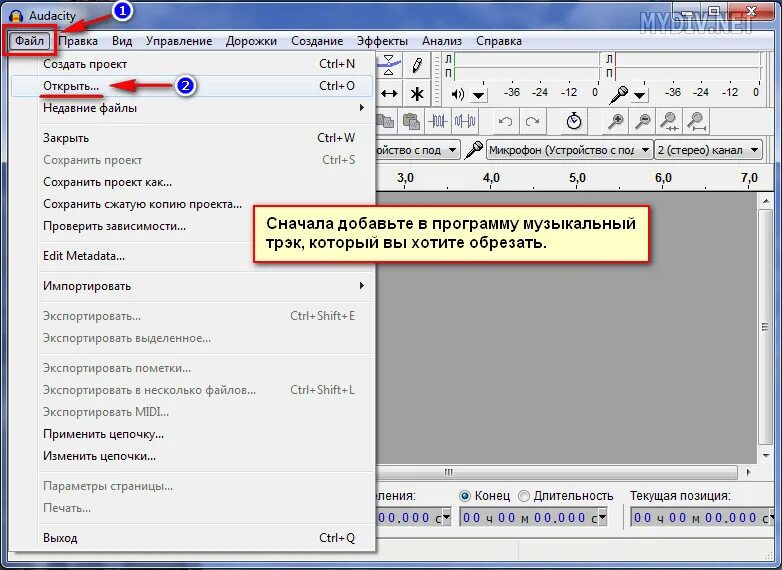Open the playback meter dropdown arrow
Viewport: 782px width, 570px height.
478,95
